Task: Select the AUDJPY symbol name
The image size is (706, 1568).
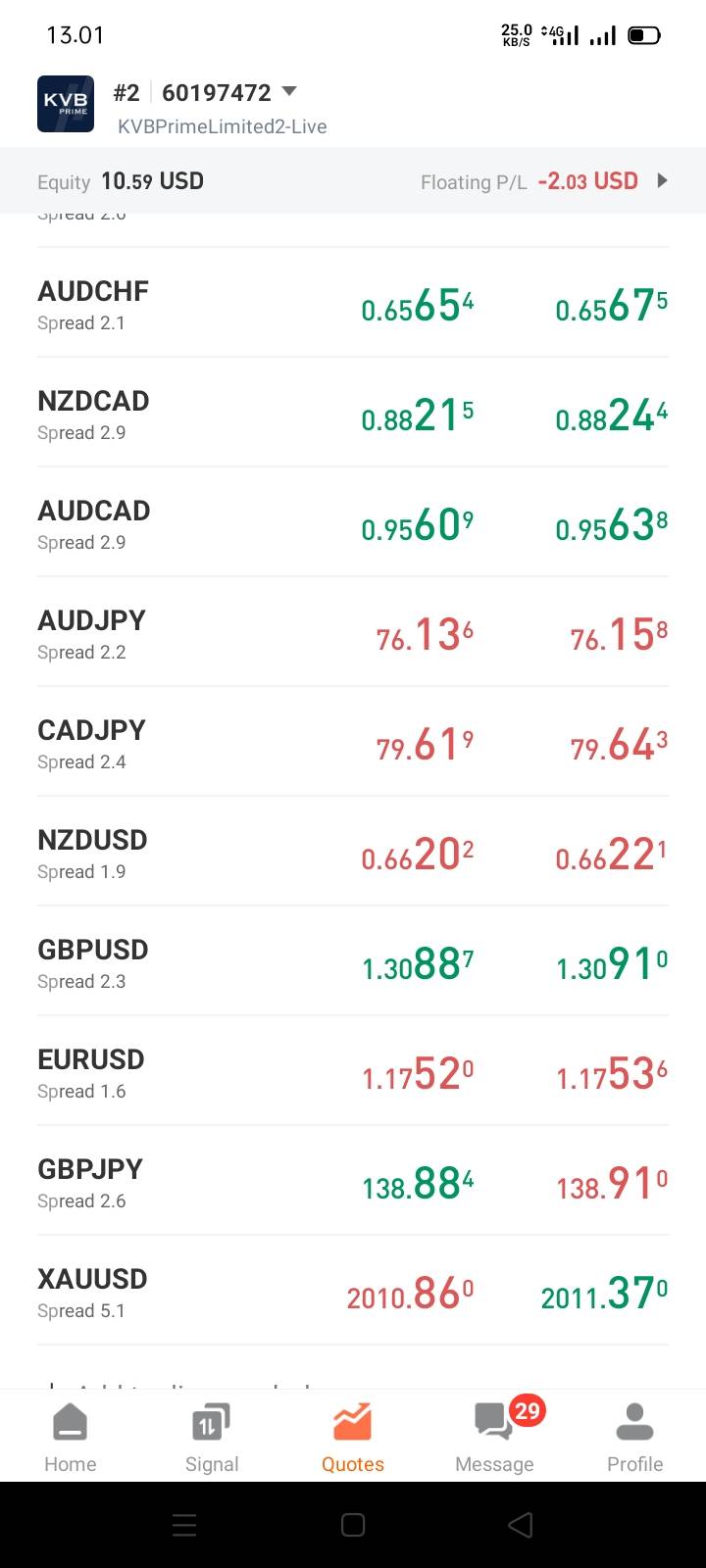Action: 91,620
